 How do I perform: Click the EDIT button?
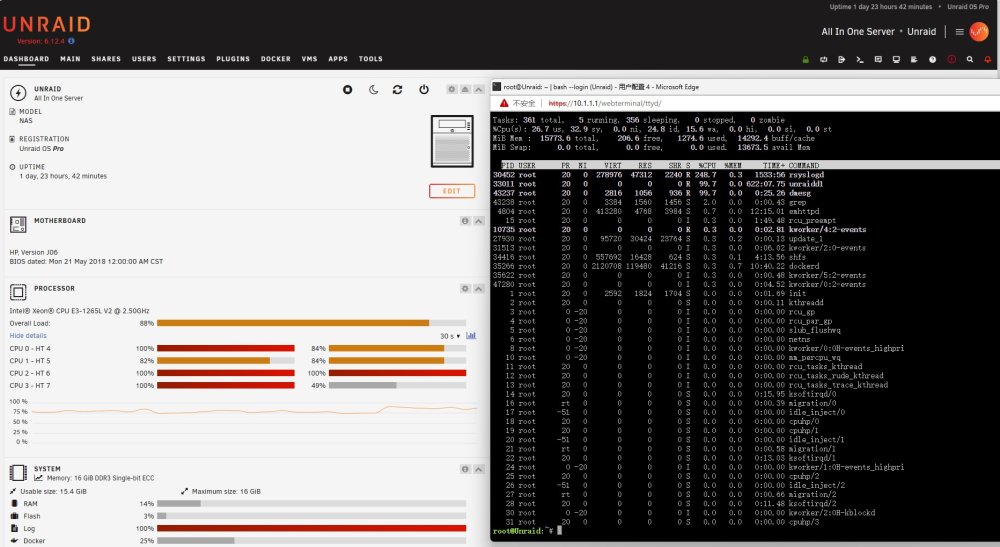click(x=452, y=191)
